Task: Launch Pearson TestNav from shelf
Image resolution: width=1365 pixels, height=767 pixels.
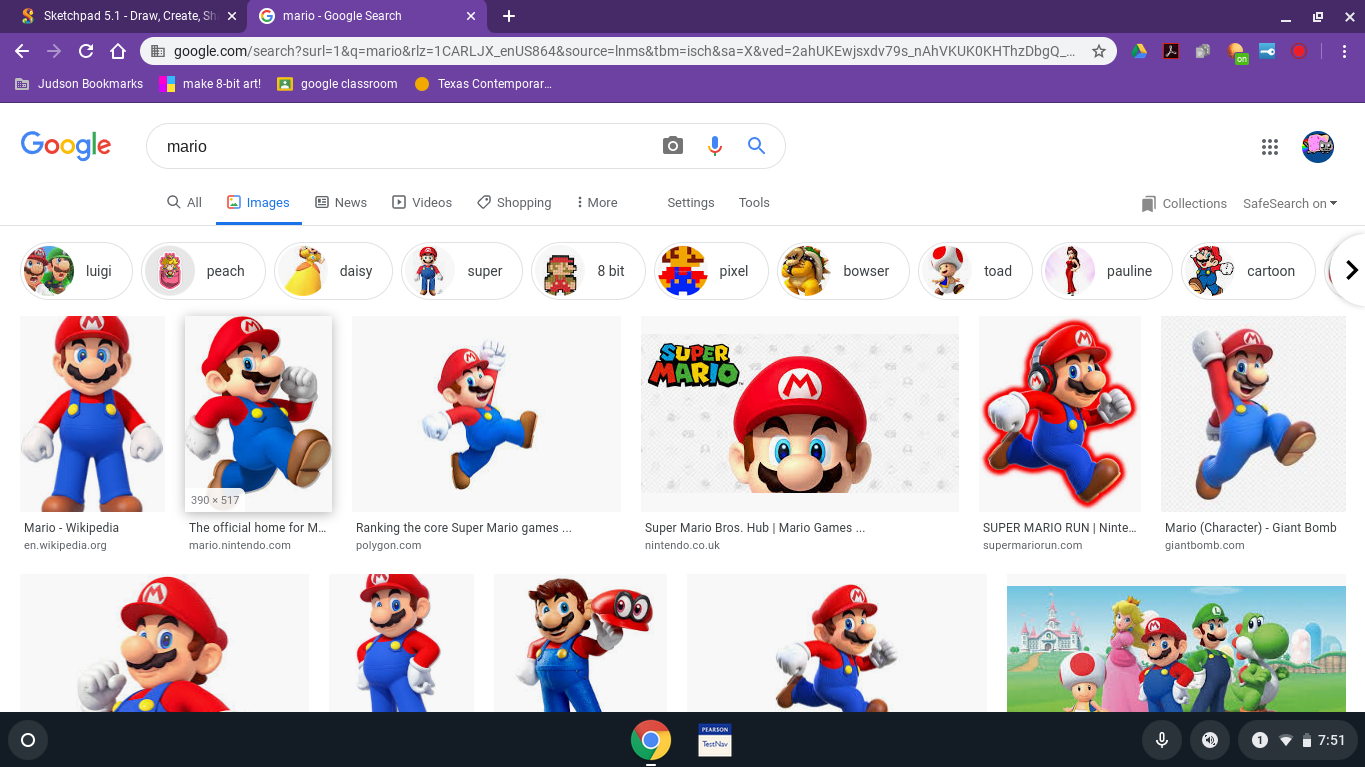Action: 714,740
